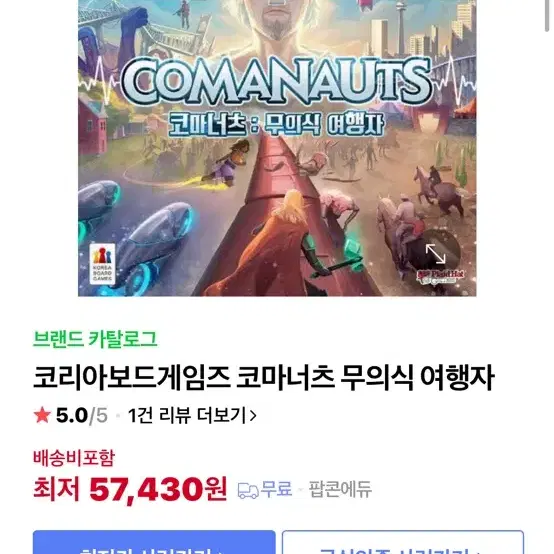
Task: Click the Korea Board Games logo
Action: 102,264
